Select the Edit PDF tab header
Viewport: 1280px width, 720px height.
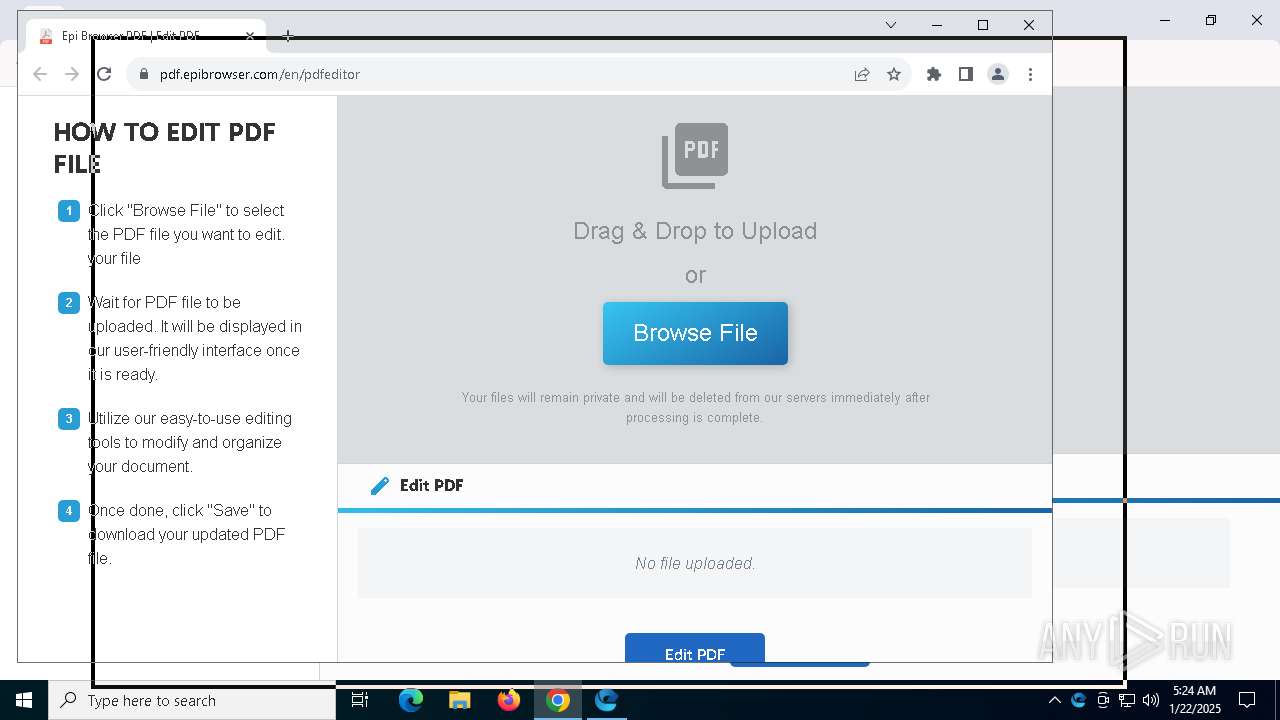coord(431,485)
